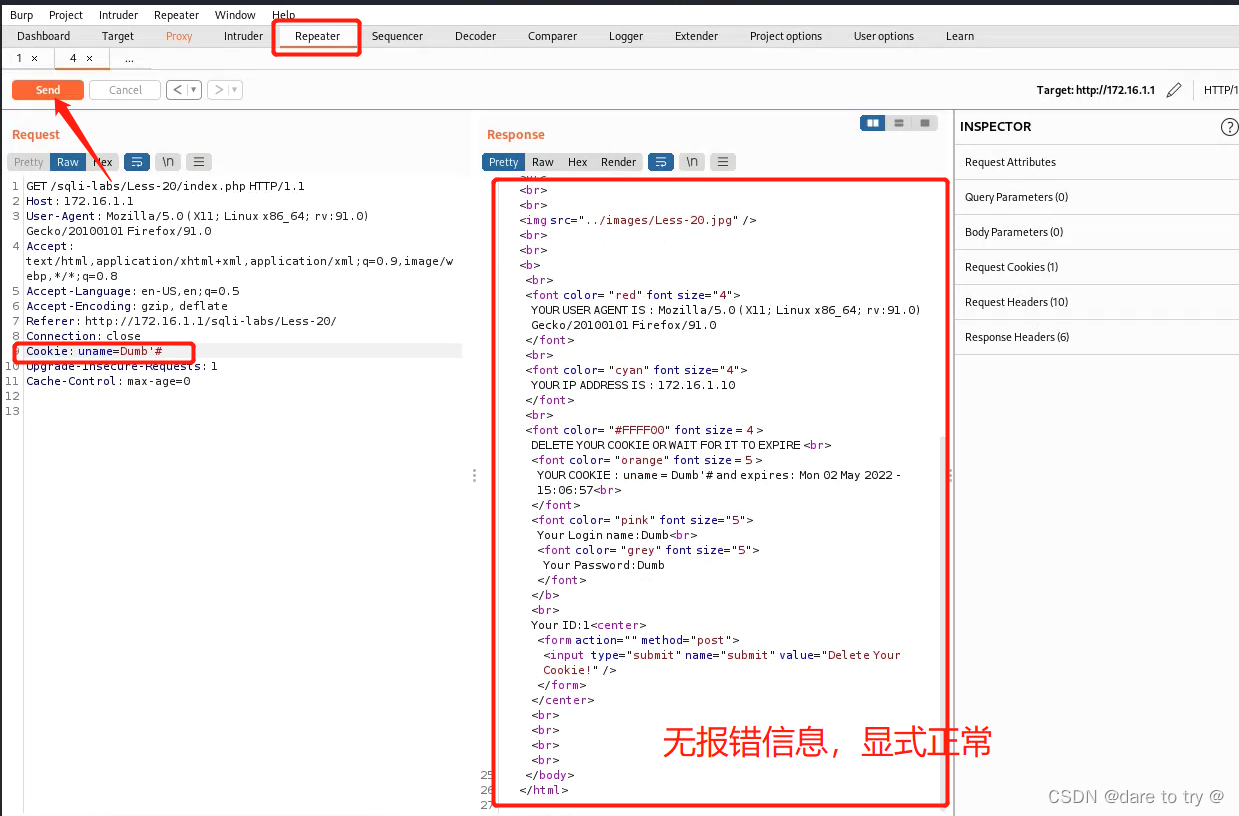
Task: Switch Response view to Pretty
Action: [504, 162]
